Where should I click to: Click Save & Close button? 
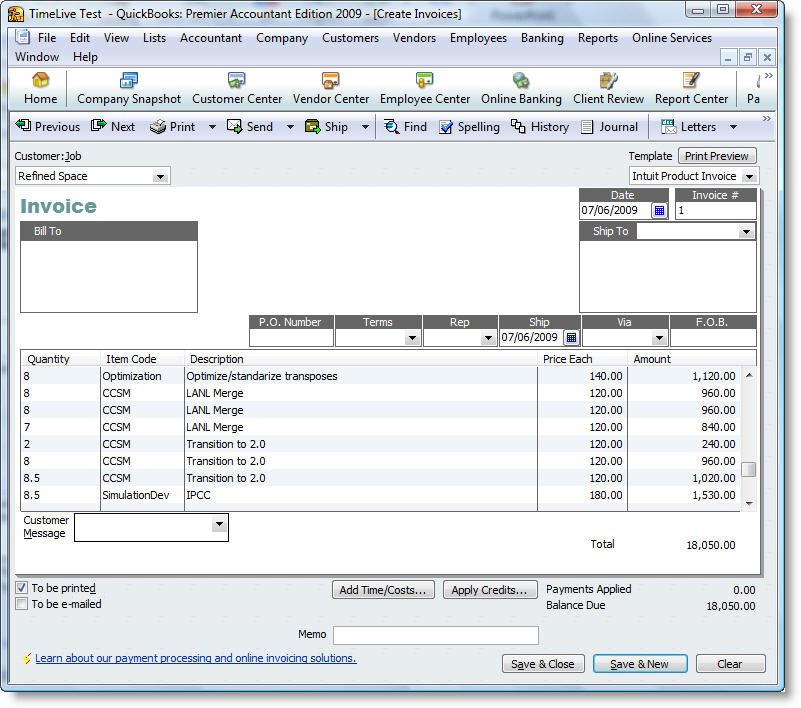(x=543, y=664)
